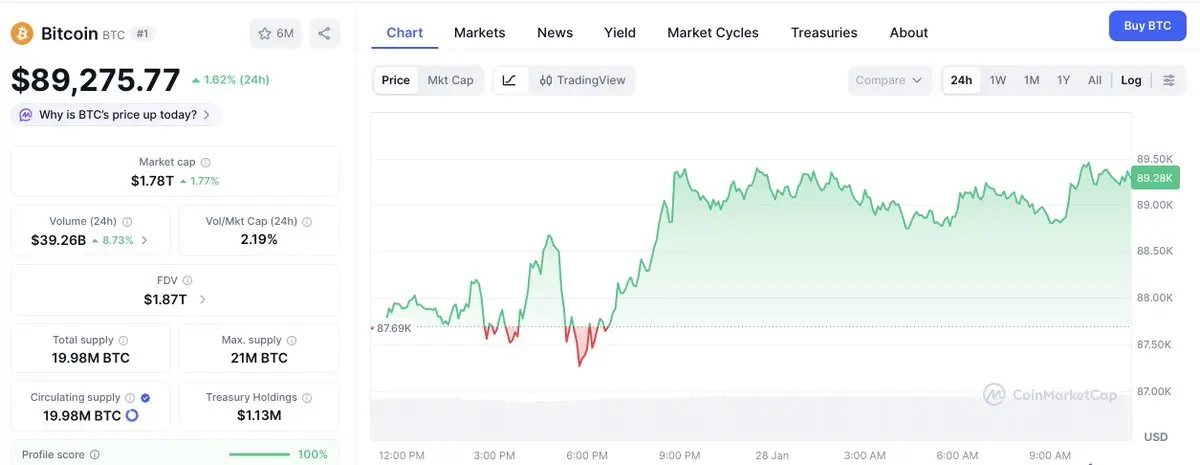This screenshot has width=1200, height=465.
Task: Switch to line chart type icon
Action: (509, 80)
